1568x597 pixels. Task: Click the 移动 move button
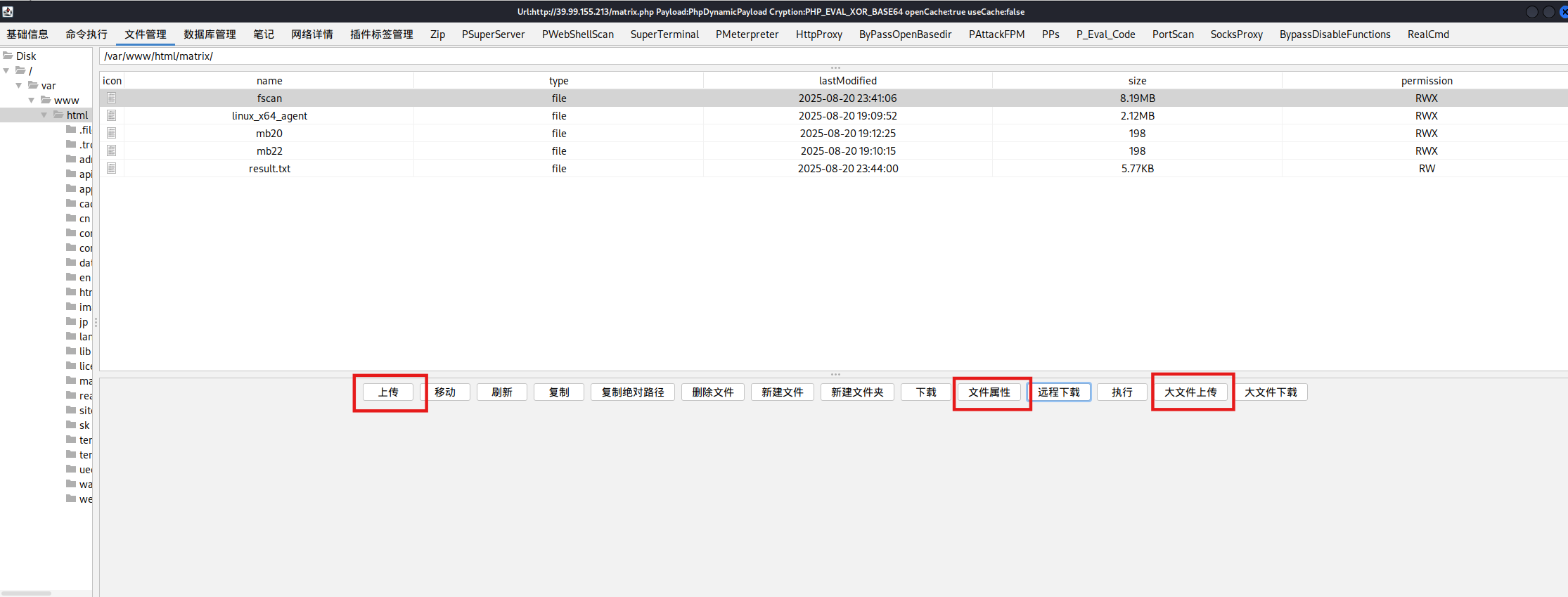445,392
